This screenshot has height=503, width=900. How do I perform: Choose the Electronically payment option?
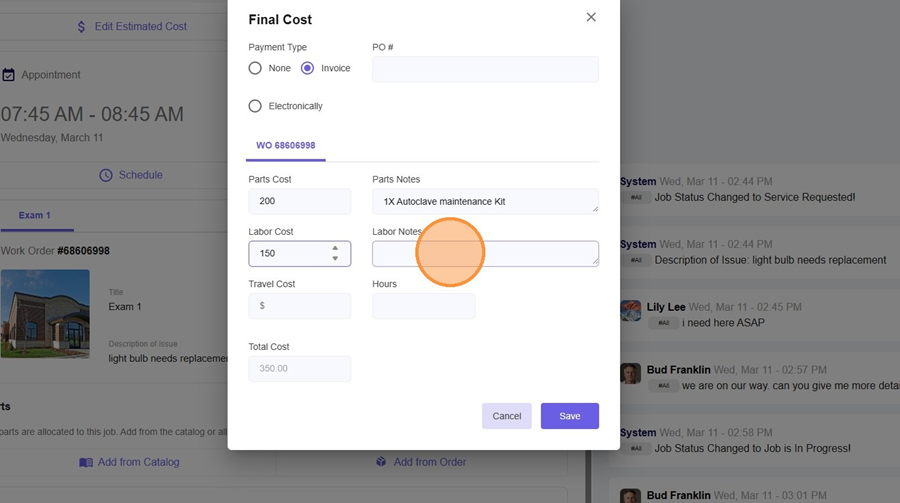[255, 106]
